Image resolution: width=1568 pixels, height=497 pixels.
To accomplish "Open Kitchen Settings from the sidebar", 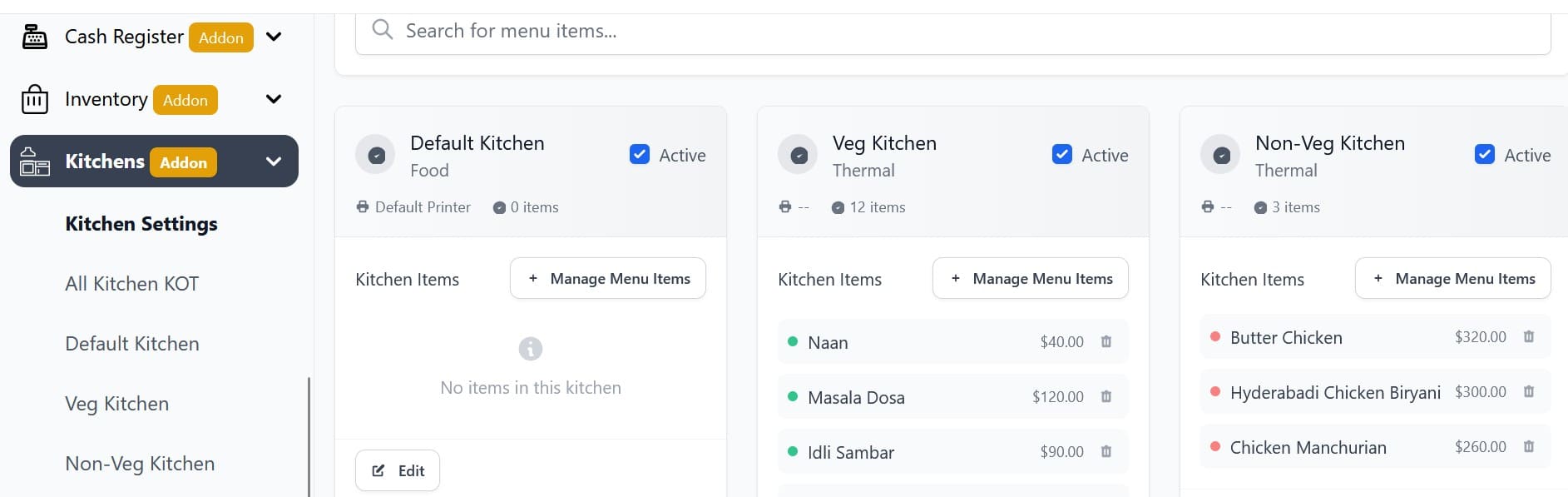I will click(x=141, y=223).
